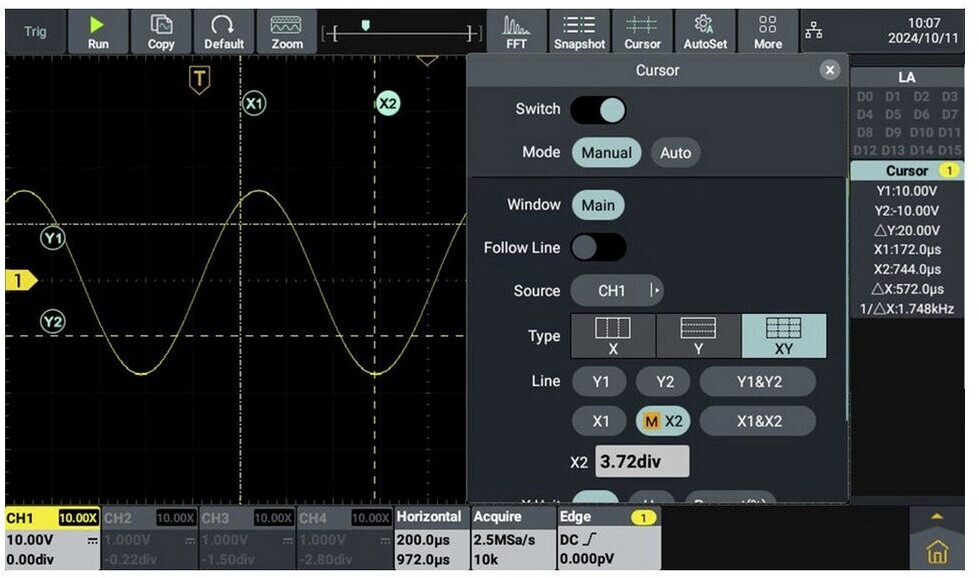Viewport: 979px width, 578px height.
Task: Take a Snapshot of measurements
Action: [579, 32]
